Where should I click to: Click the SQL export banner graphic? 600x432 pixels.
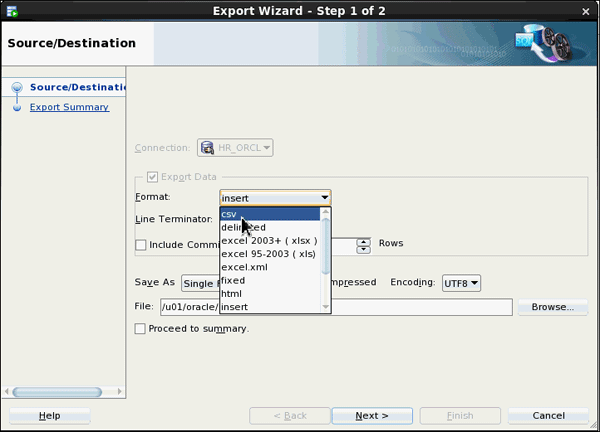point(543,43)
